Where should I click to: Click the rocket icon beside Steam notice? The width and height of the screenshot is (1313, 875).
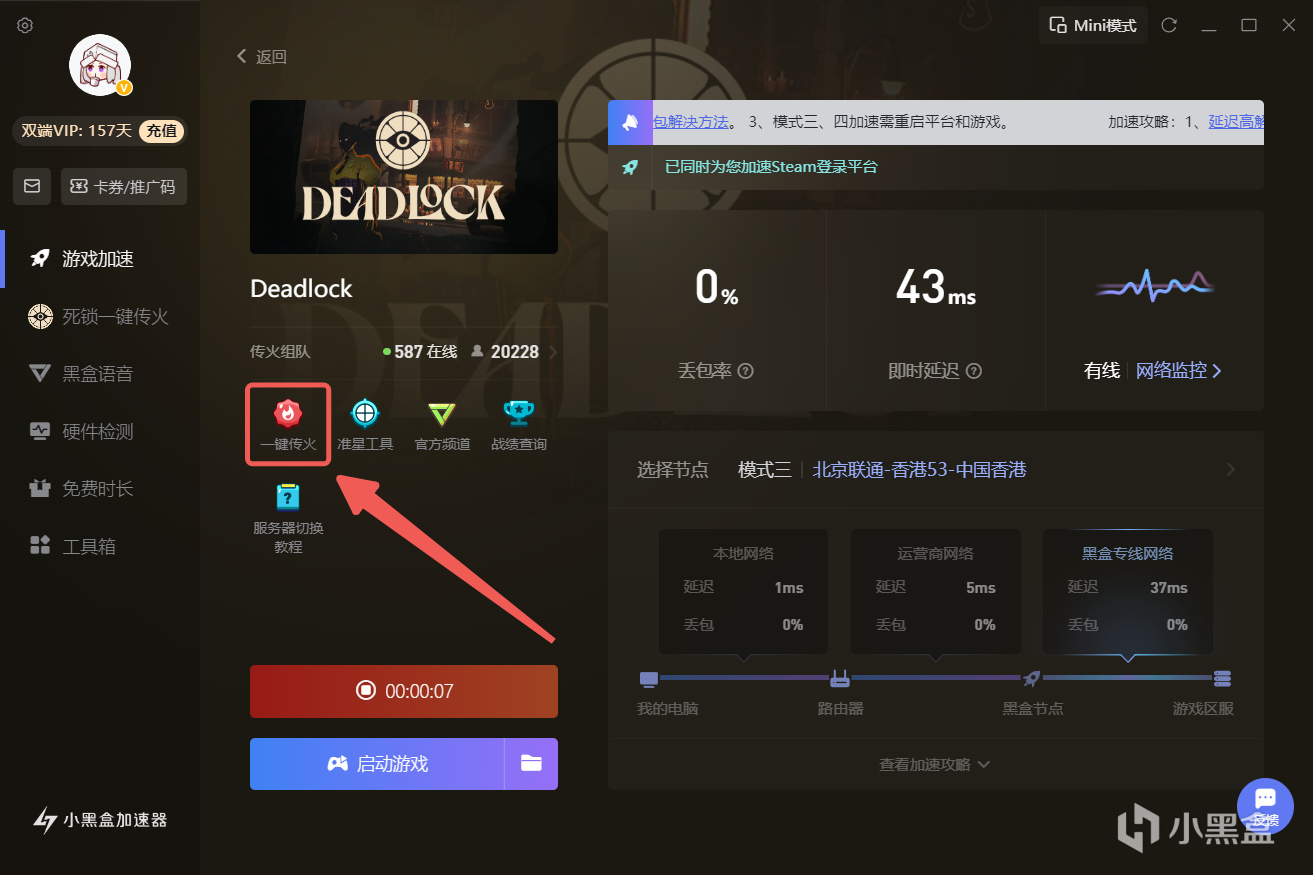point(630,167)
